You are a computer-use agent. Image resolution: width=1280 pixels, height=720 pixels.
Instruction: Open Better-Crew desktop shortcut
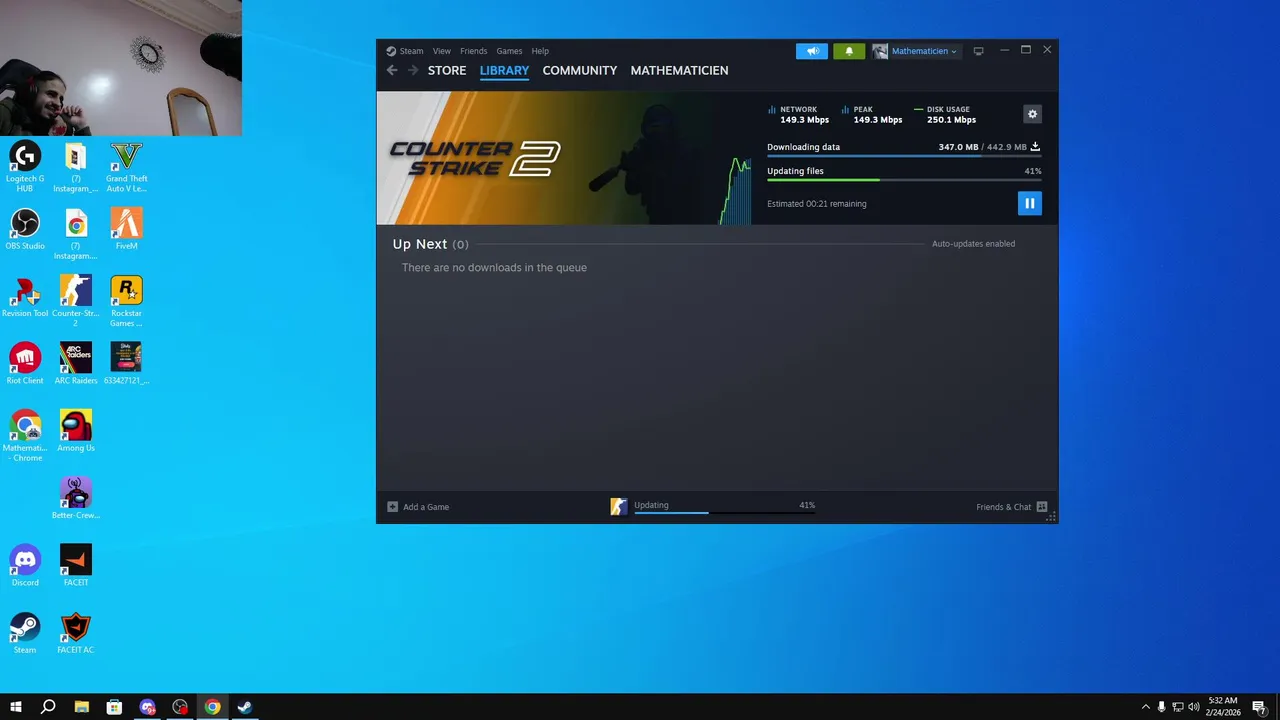76,498
